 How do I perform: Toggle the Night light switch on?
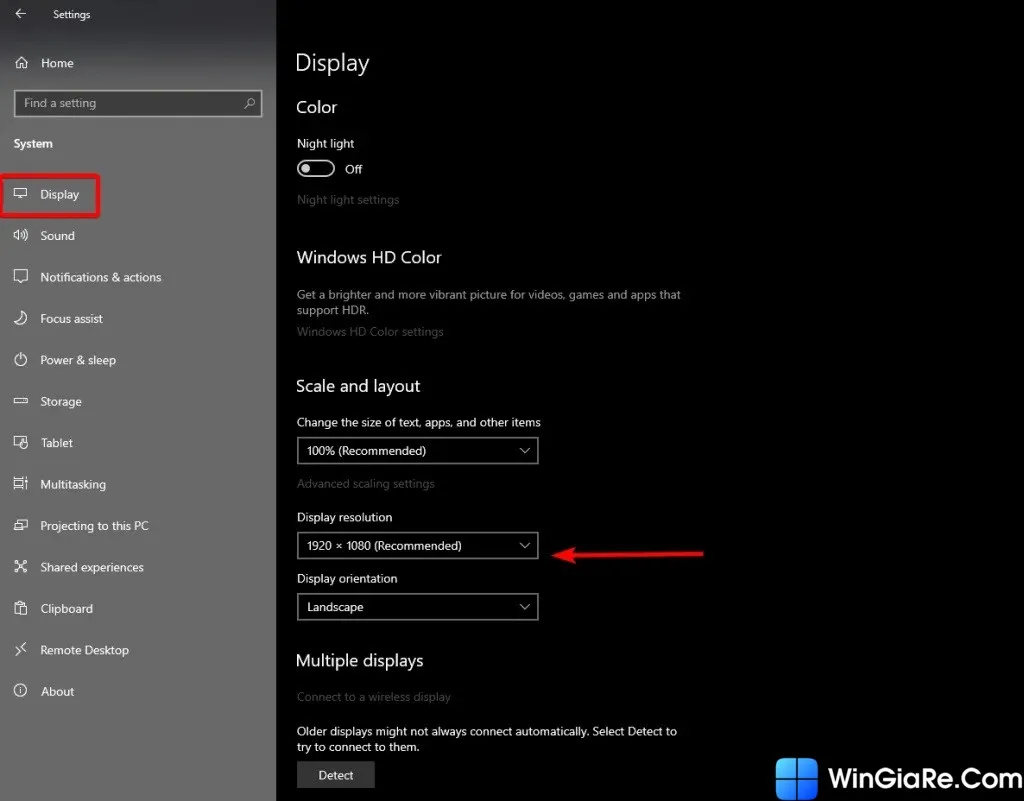click(316, 169)
